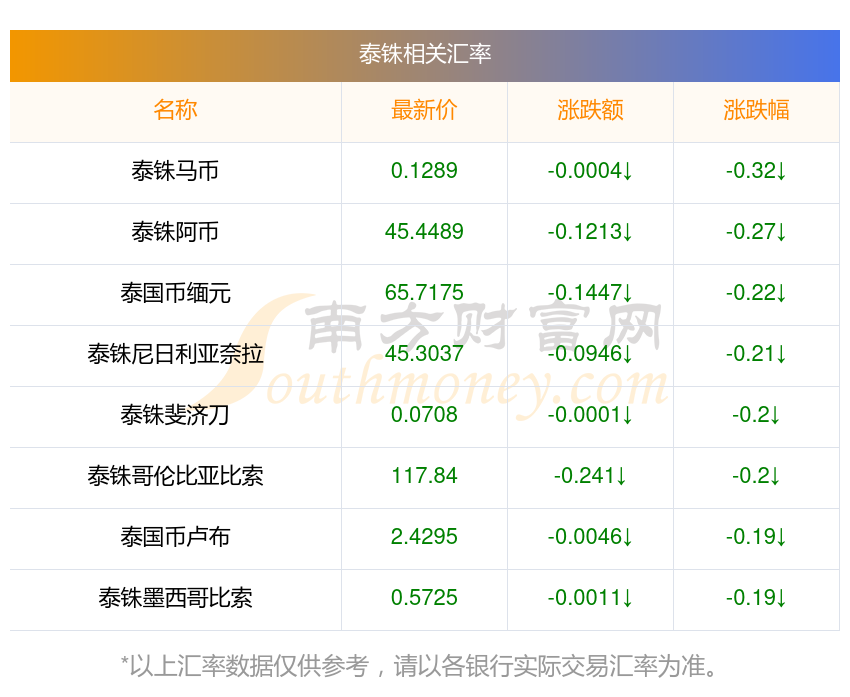Open the 泰国币缅元 currency pair
850x697 pixels.
(175, 293)
